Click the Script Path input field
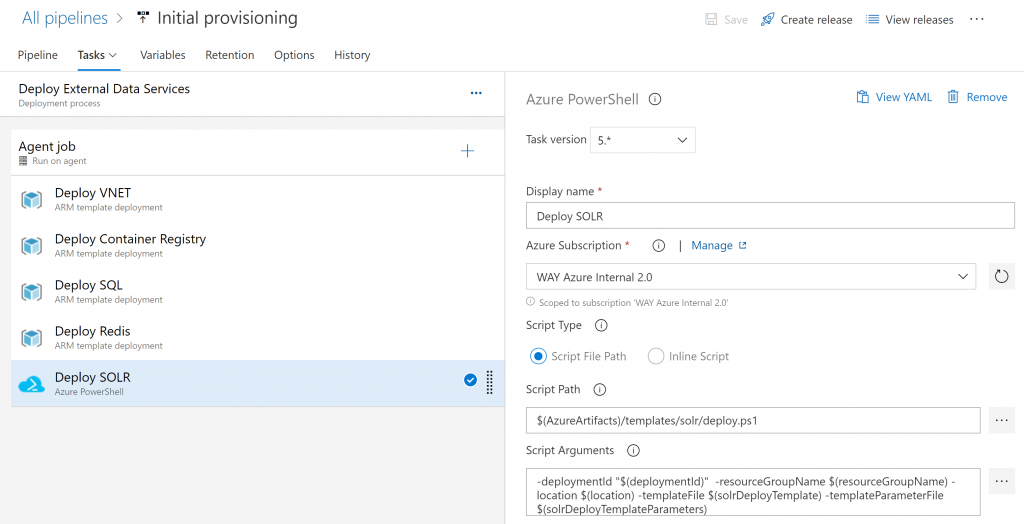The height and width of the screenshot is (524, 1024). (754, 420)
